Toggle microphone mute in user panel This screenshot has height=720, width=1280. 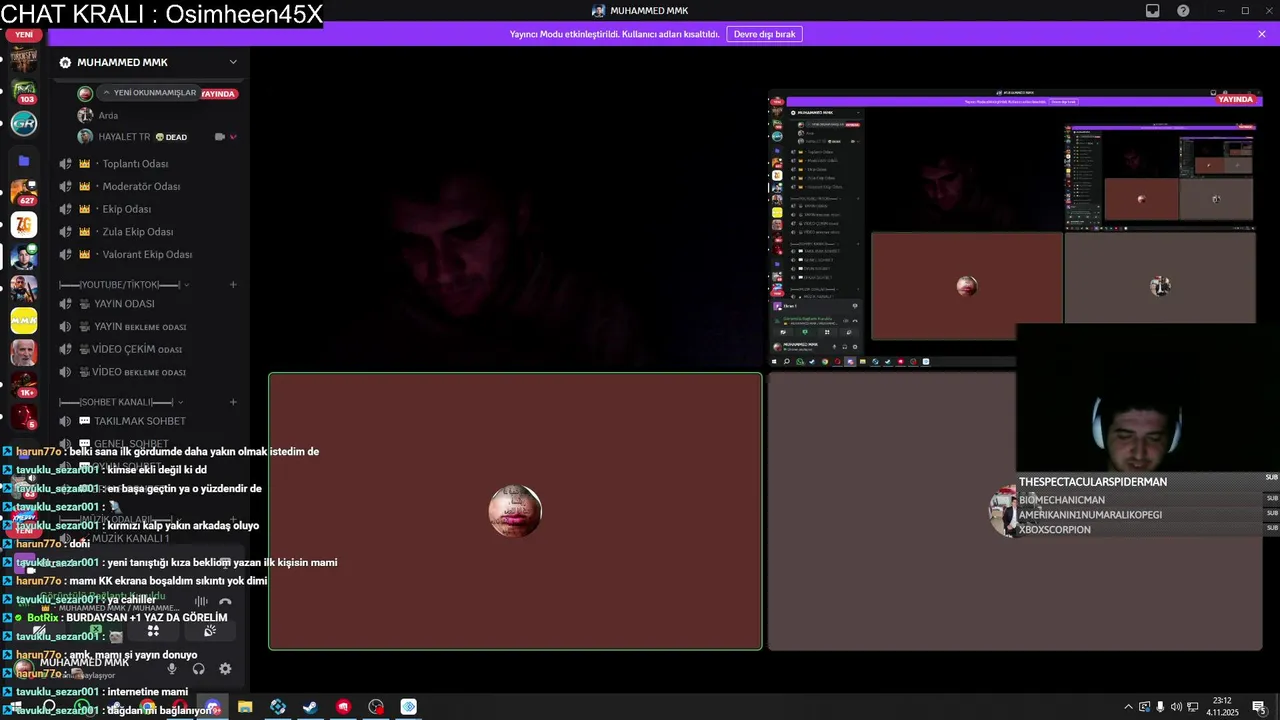pyautogui.click(x=172, y=669)
